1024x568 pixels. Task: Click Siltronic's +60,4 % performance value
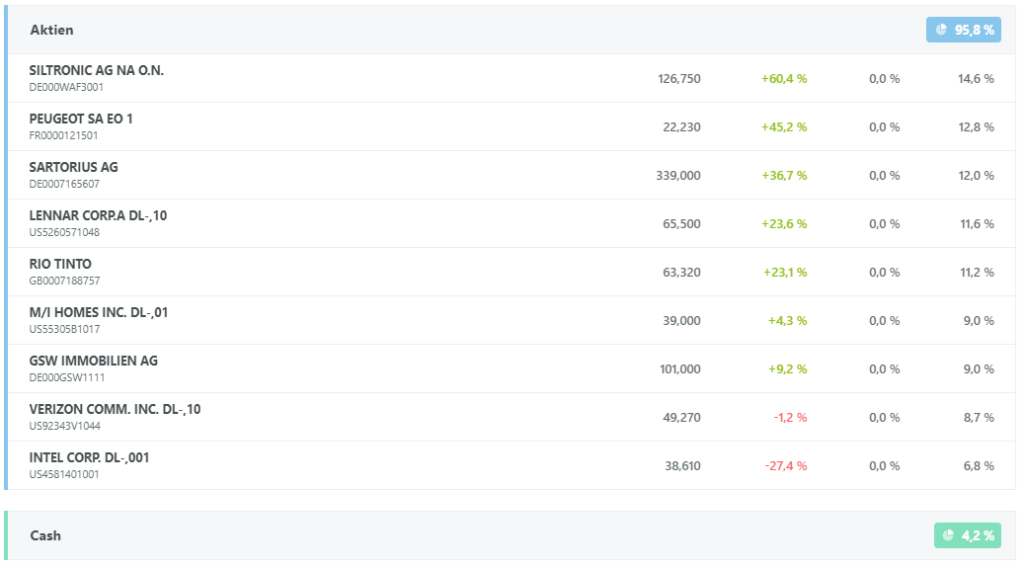click(784, 79)
